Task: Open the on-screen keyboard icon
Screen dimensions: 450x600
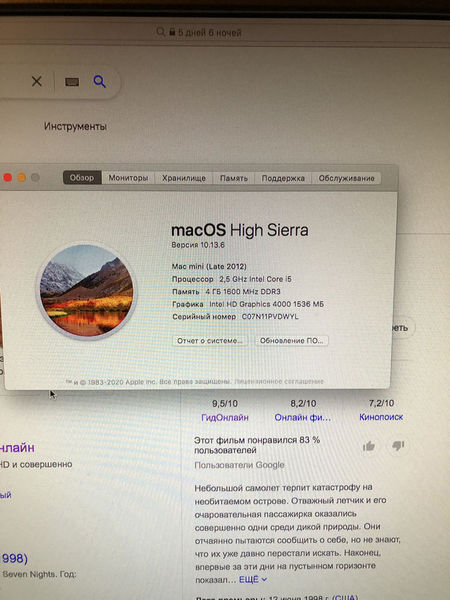Action: 72,82
